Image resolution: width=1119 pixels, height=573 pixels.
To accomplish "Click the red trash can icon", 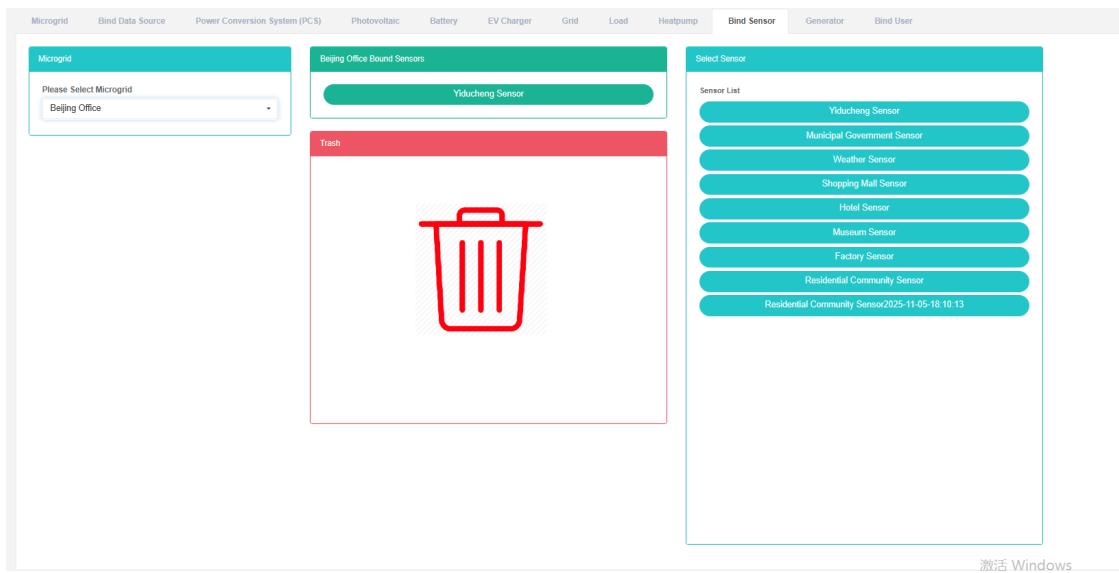I will coord(481,268).
